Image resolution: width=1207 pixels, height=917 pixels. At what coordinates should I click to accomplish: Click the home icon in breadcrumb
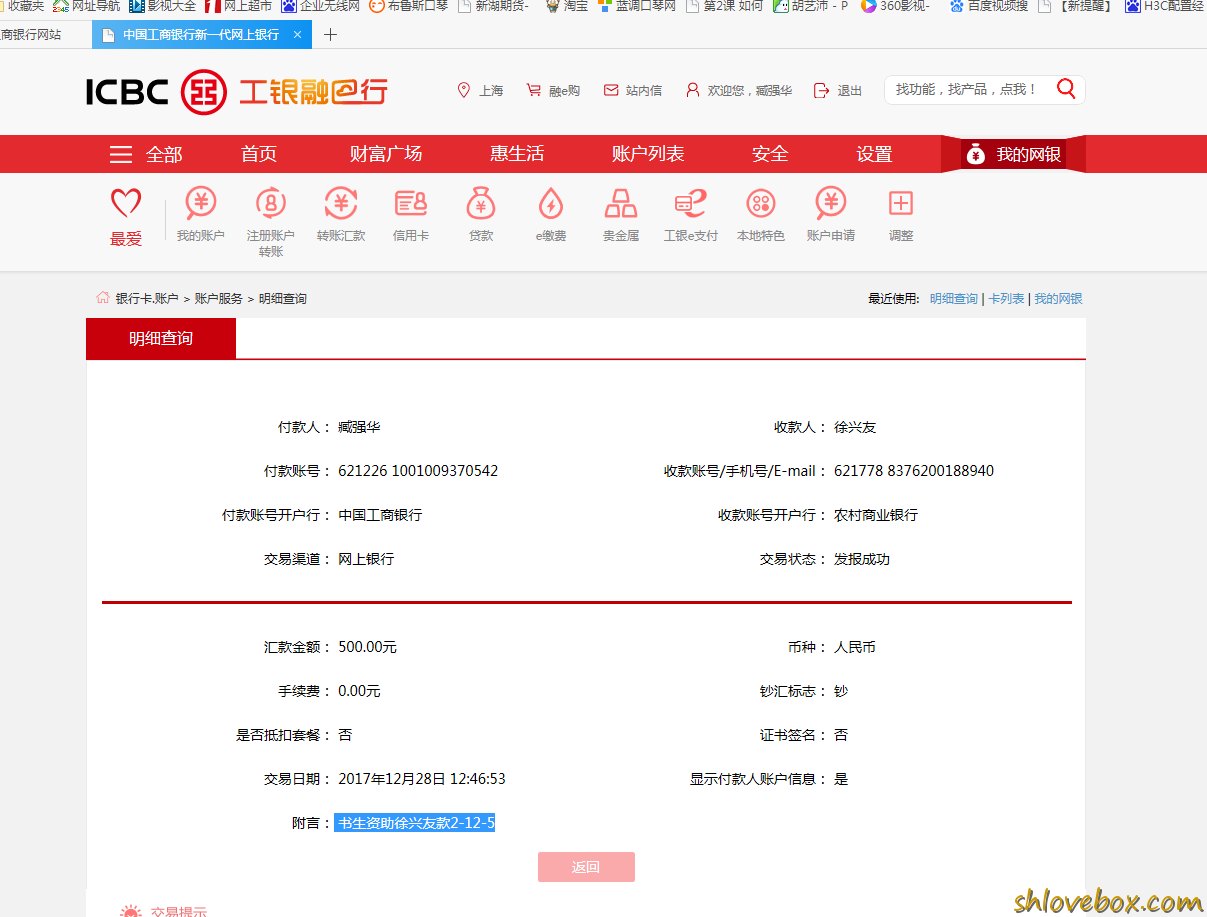click(102, 298)
